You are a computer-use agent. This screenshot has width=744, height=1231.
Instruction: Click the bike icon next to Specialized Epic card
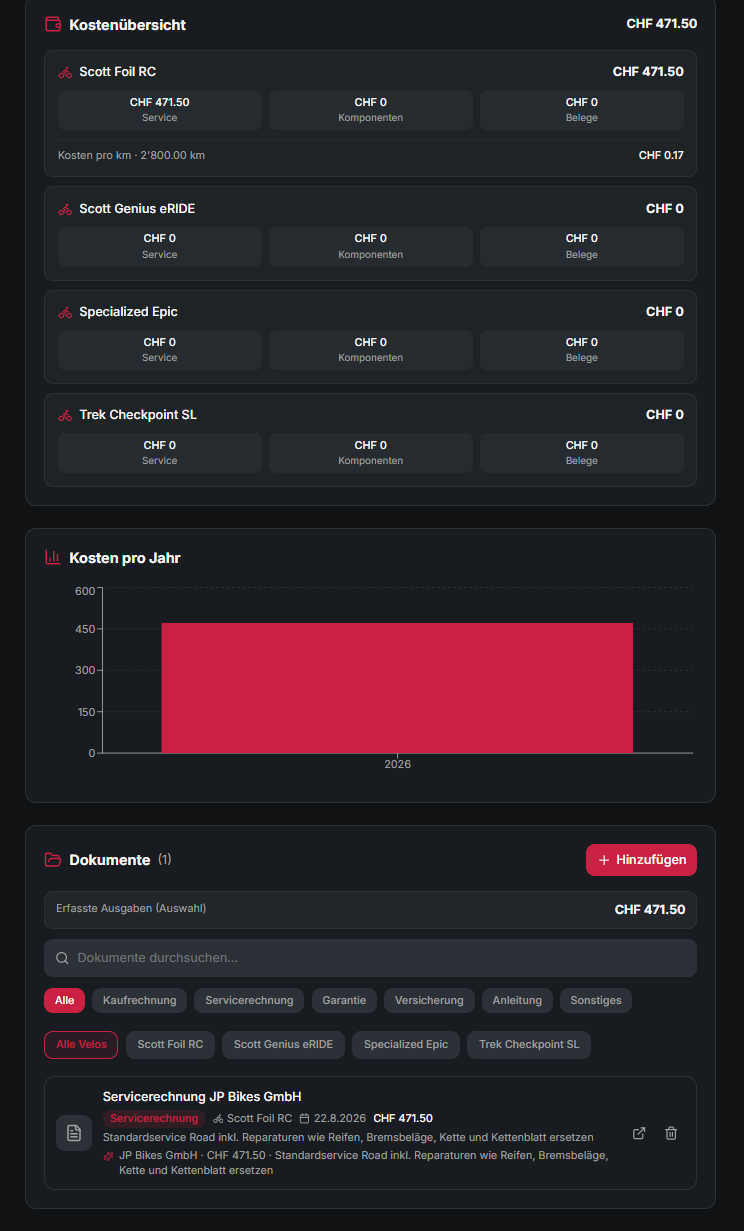[65, 312]
